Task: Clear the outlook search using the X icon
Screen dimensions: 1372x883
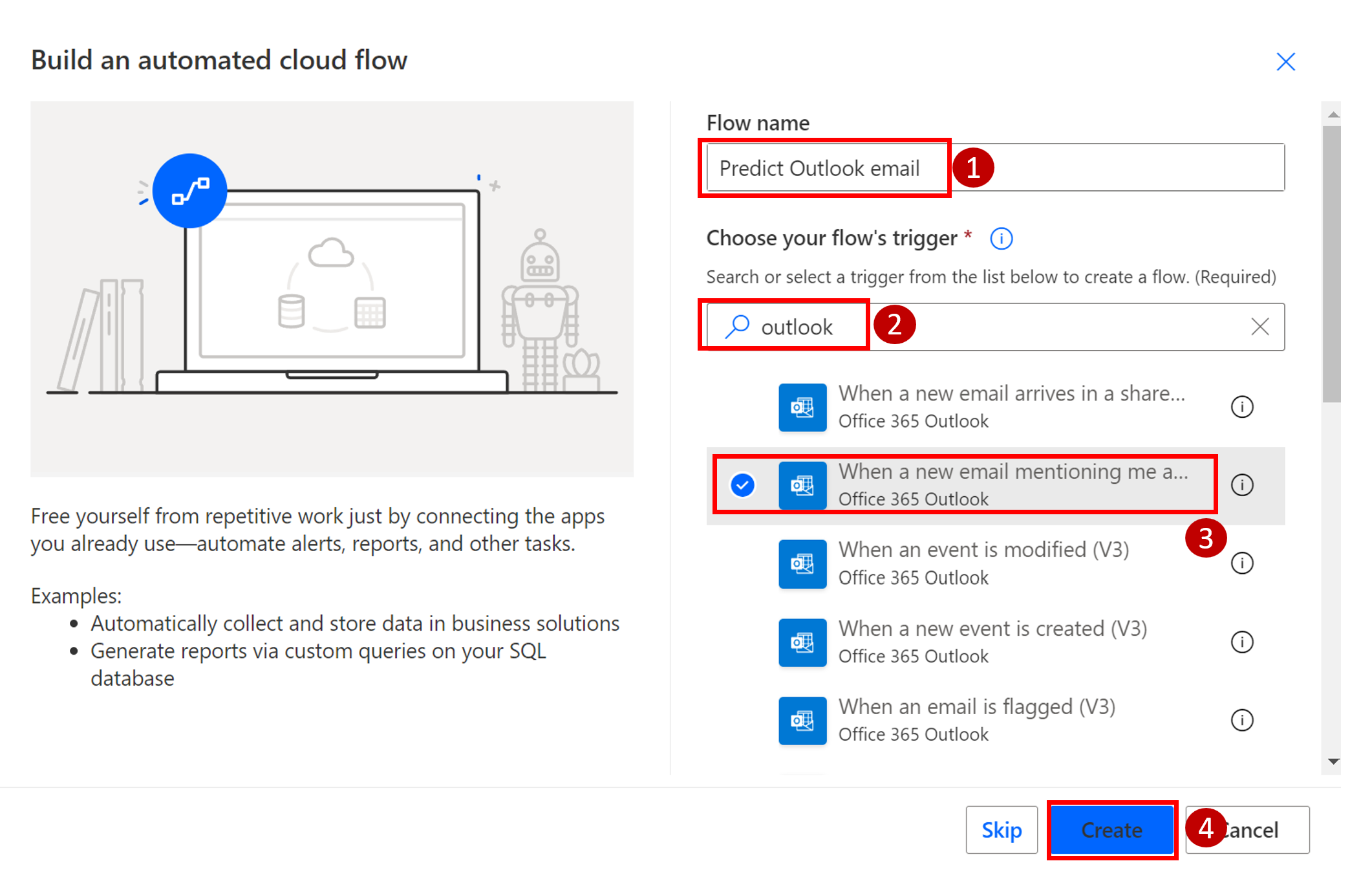Action: click(x=1260, y=327)
